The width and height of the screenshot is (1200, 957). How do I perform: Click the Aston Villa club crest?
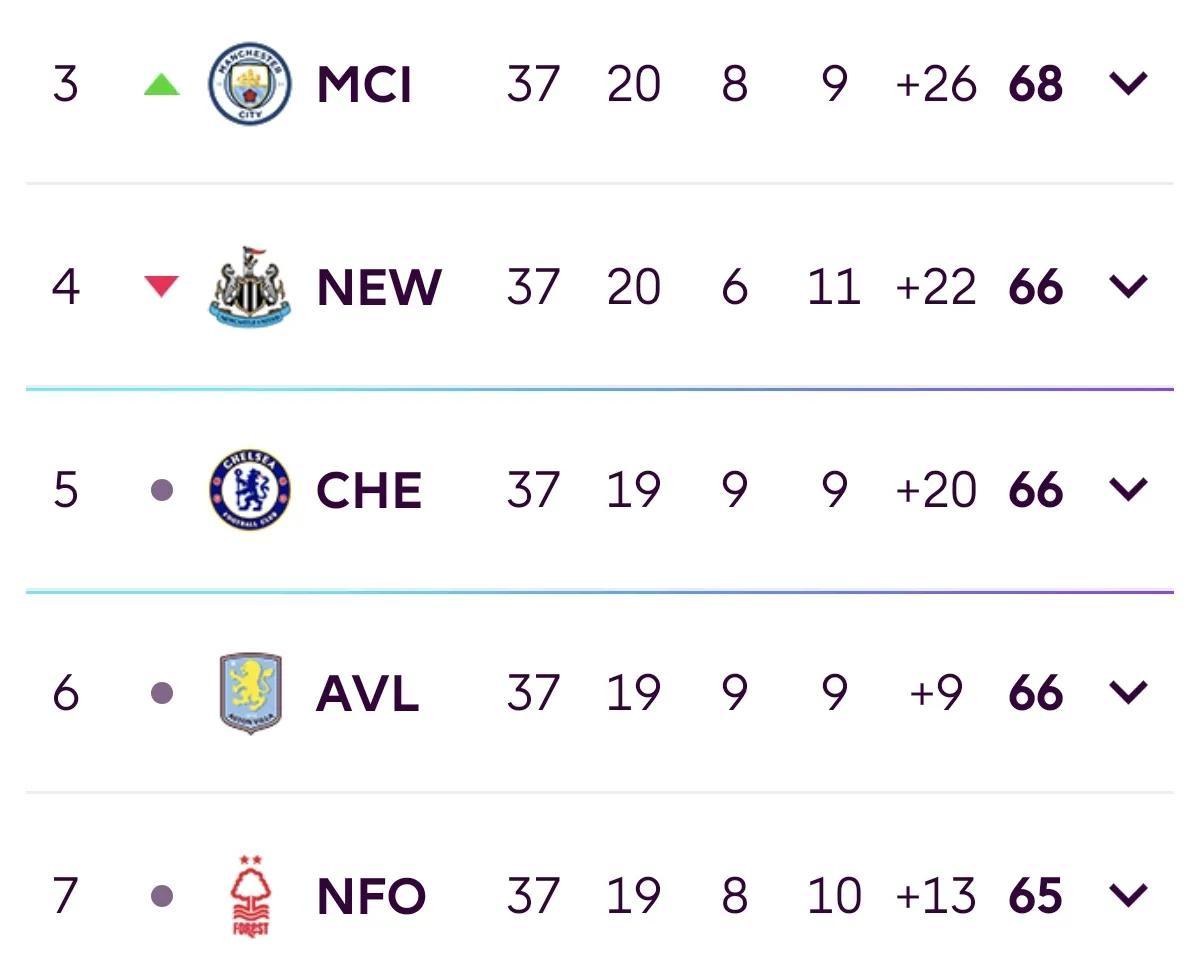coord(250,693)
